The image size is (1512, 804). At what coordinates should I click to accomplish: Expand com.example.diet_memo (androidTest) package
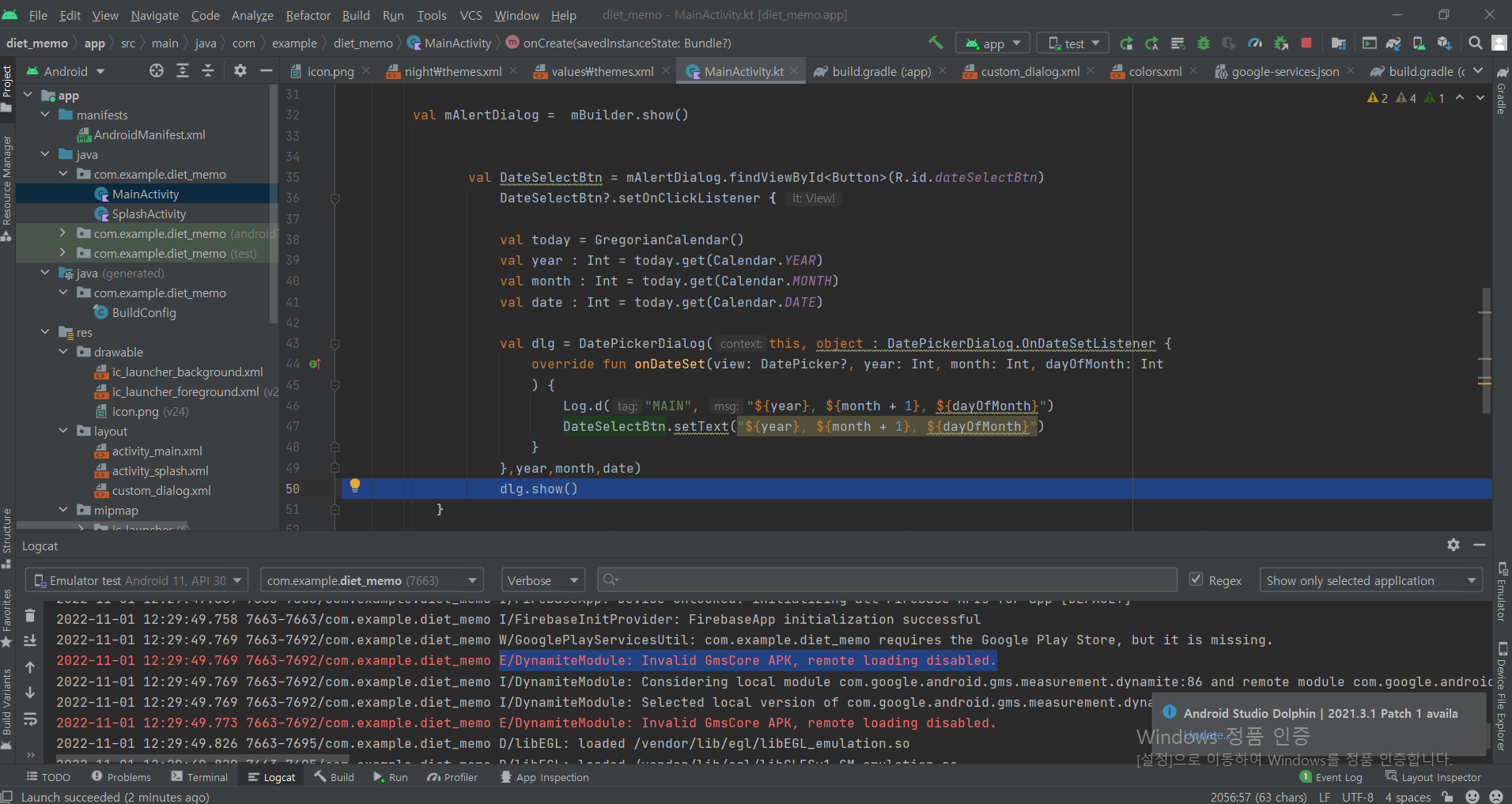pyautogui.click(x=63, y=233)
